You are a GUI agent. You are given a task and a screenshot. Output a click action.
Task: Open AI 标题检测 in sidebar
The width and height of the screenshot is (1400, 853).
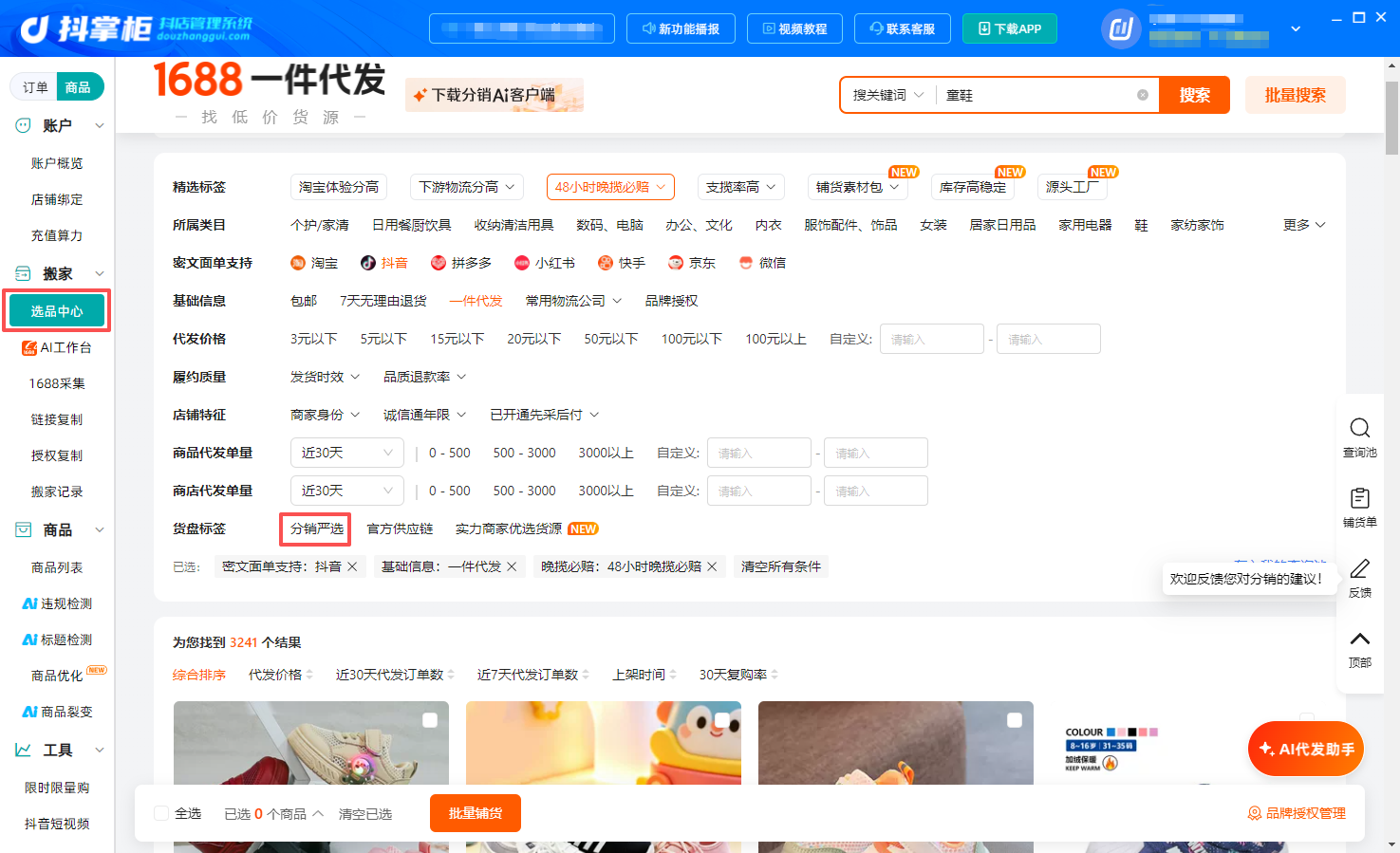tap(57, 640)
